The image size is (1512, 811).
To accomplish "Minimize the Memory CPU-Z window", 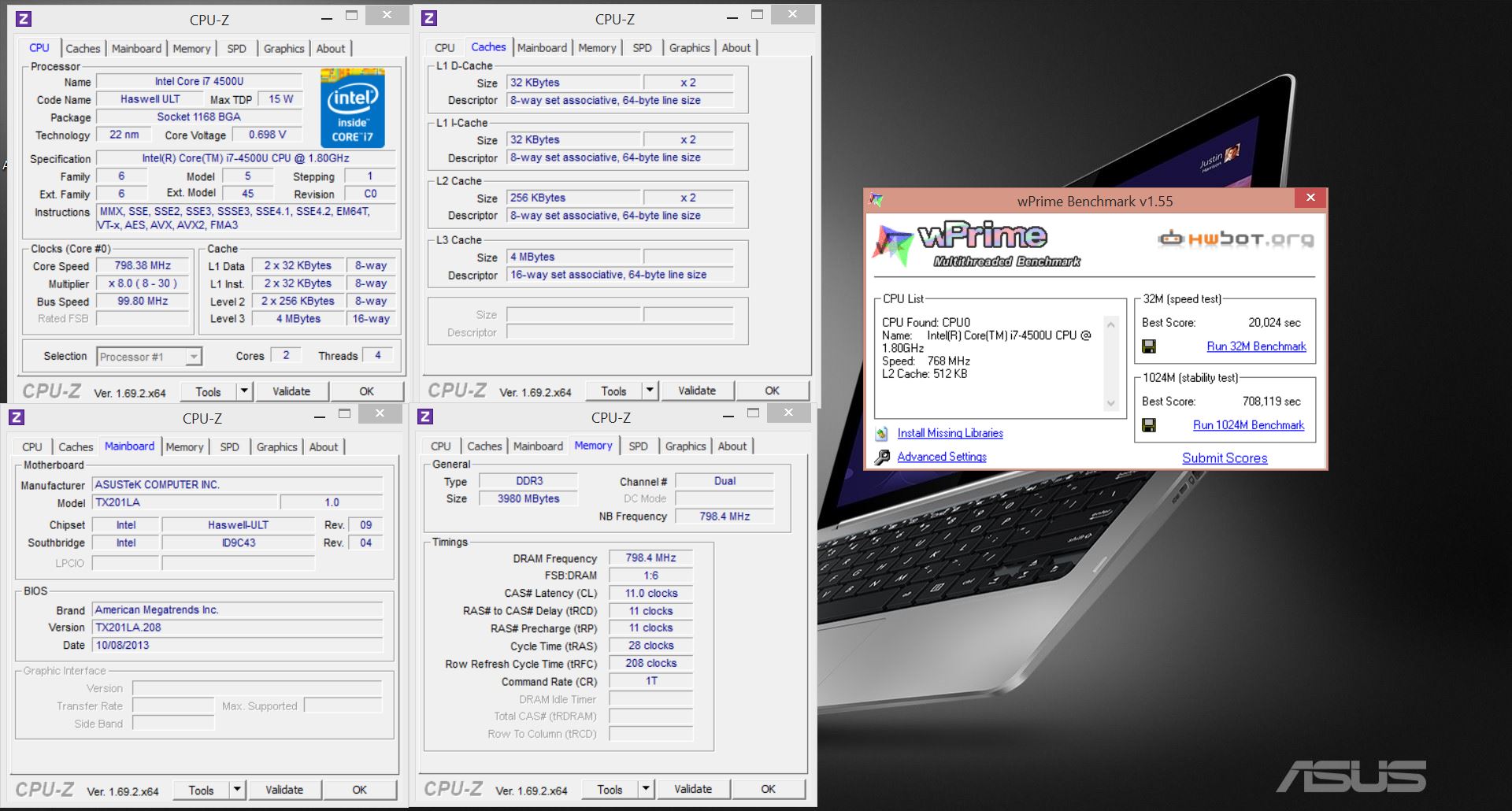I will pos(728,417).
